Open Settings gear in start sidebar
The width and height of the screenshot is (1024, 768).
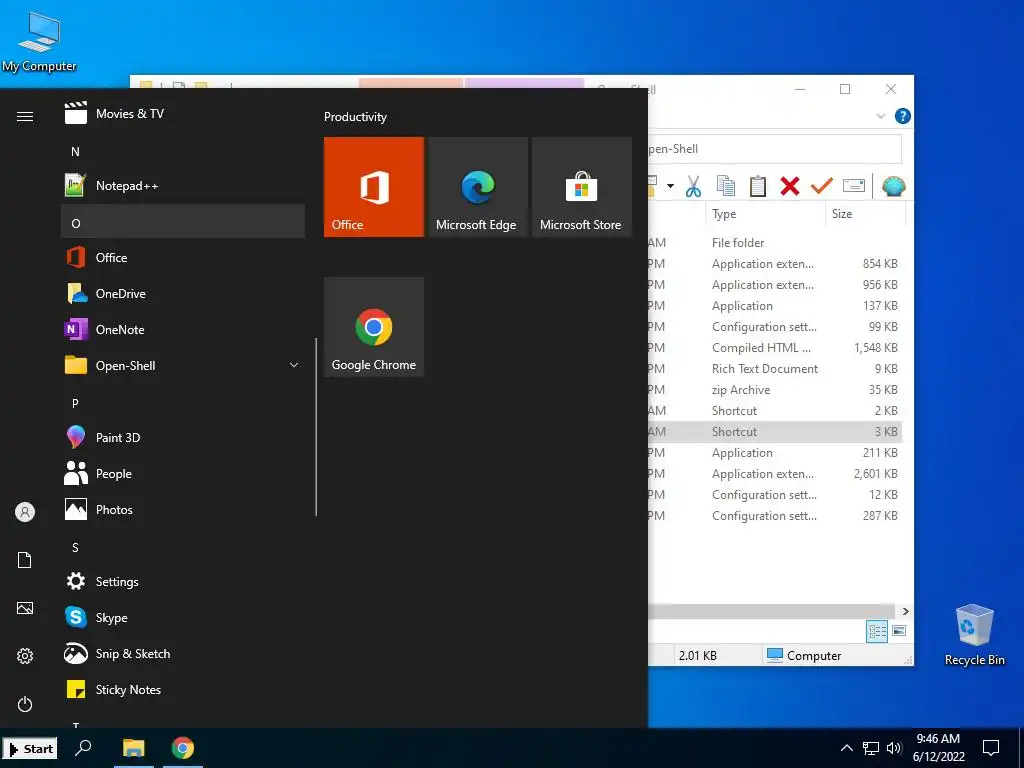[x=25, y=656]
